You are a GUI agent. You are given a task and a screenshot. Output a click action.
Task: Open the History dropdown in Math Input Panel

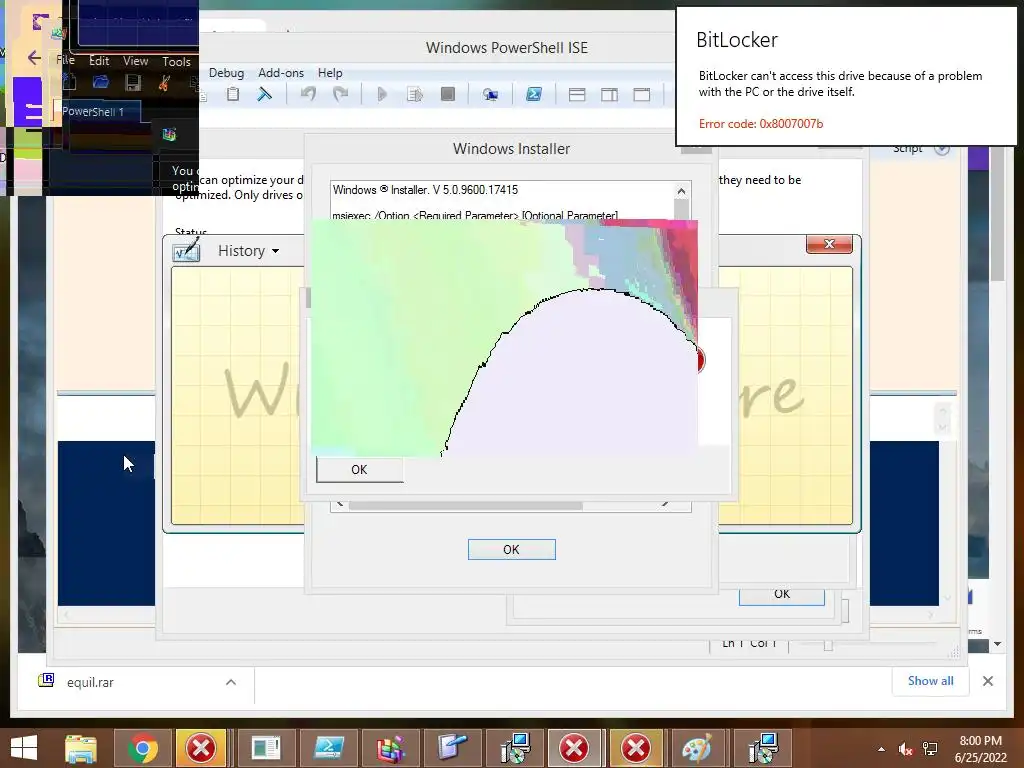(249, 251)
